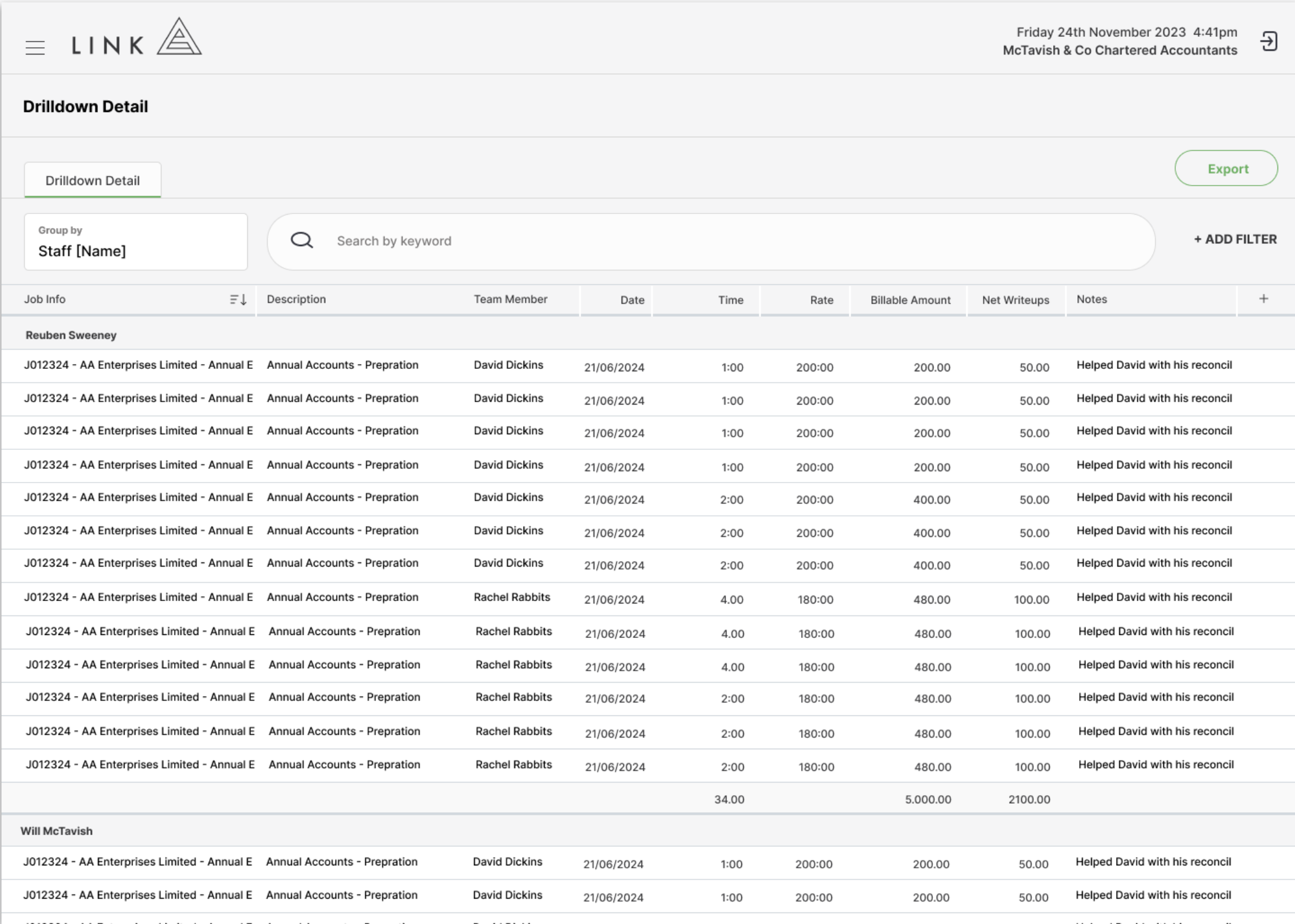Click + ADD FILTER
Screen dimensions: 1295x924
pyautogui.click(x=1235, y=239)
